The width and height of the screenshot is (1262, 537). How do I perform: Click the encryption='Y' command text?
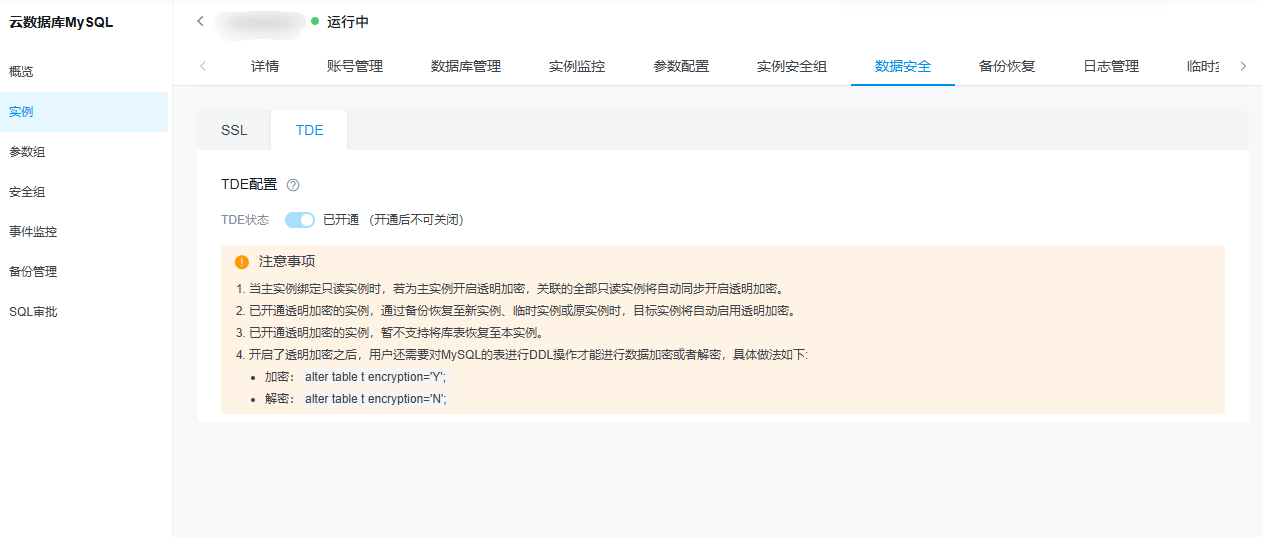tap(375, 377)
